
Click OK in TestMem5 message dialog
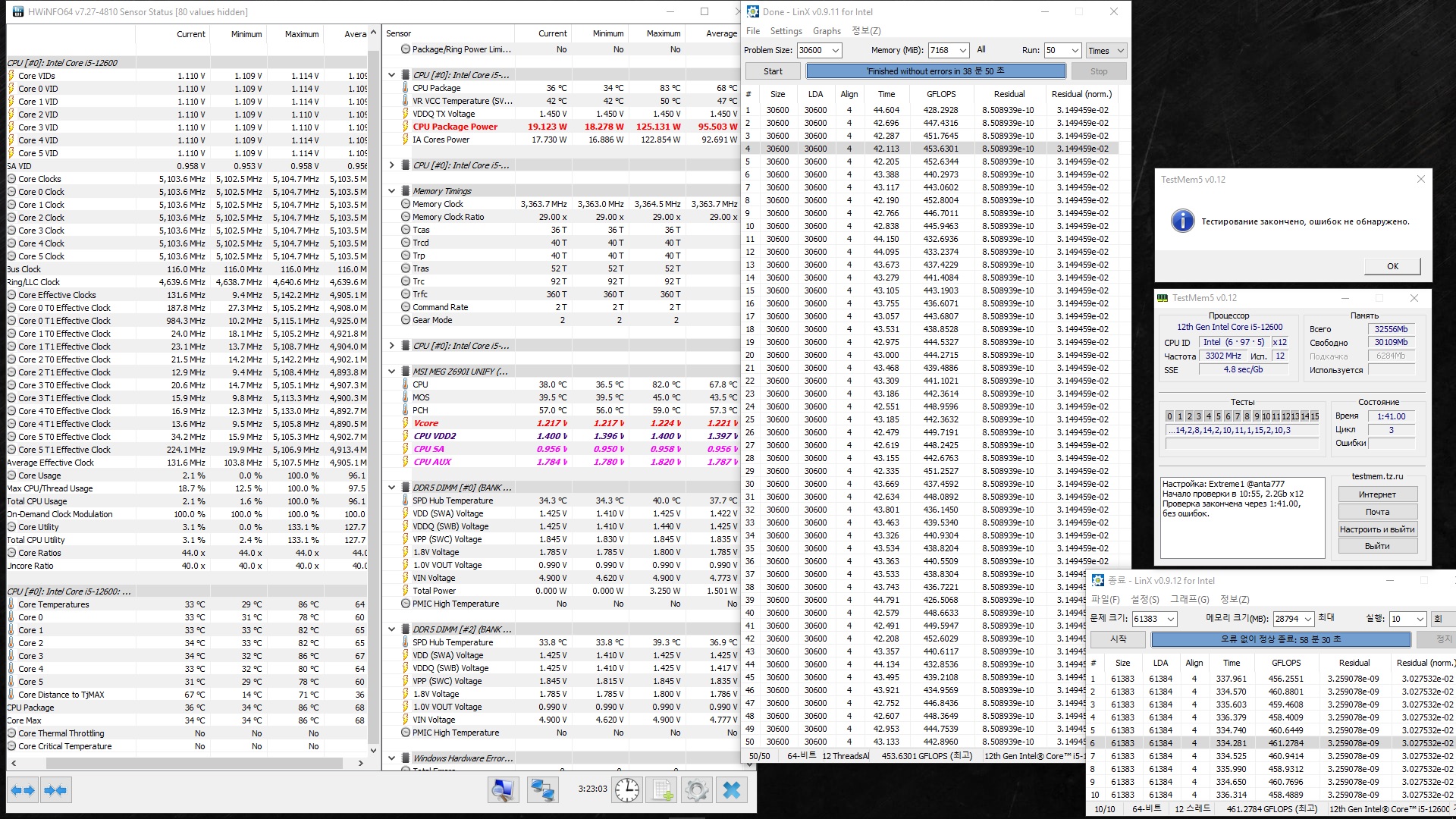coord(1392,266)
